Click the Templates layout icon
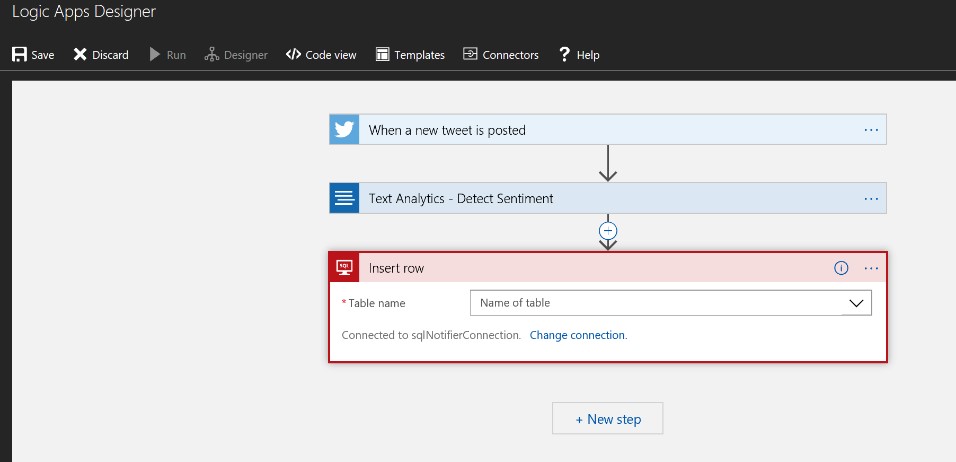 382,54
